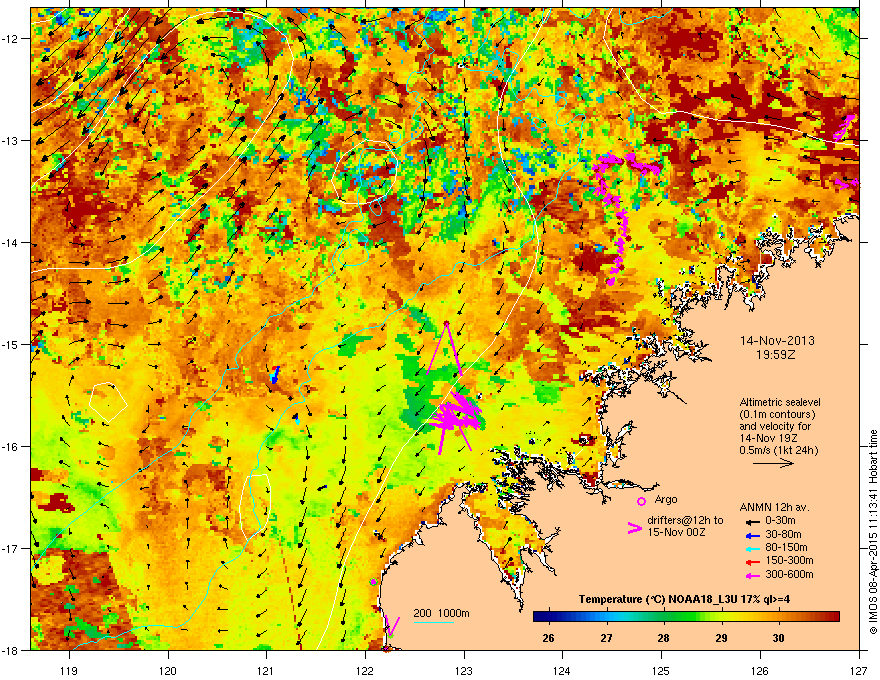The width and height of the screenshot is (880, 680).
Task: Click the colorbar tick label '30'
Action: click(x=778, y=638)
